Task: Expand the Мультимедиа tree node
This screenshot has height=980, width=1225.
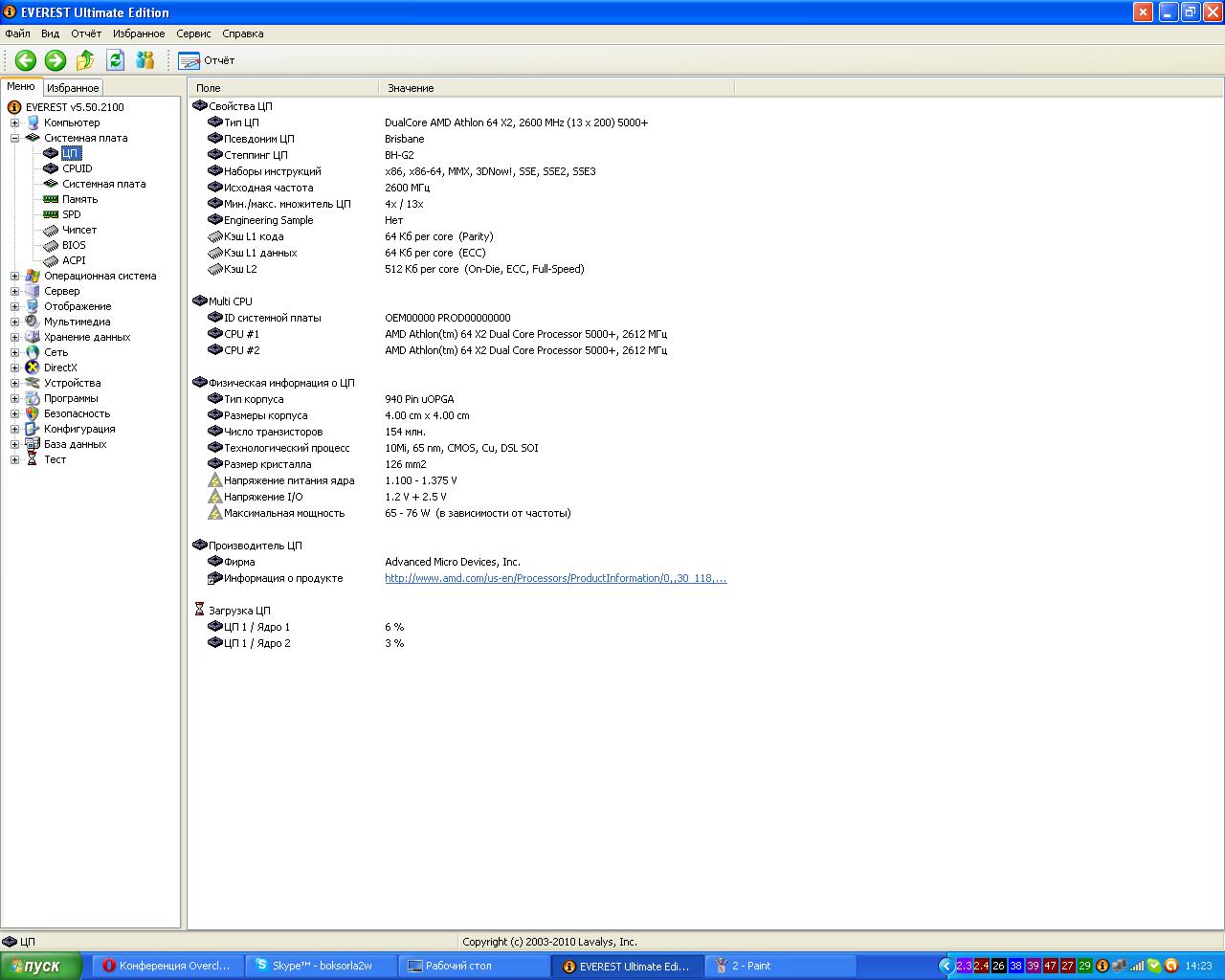Action: (14, 322)
